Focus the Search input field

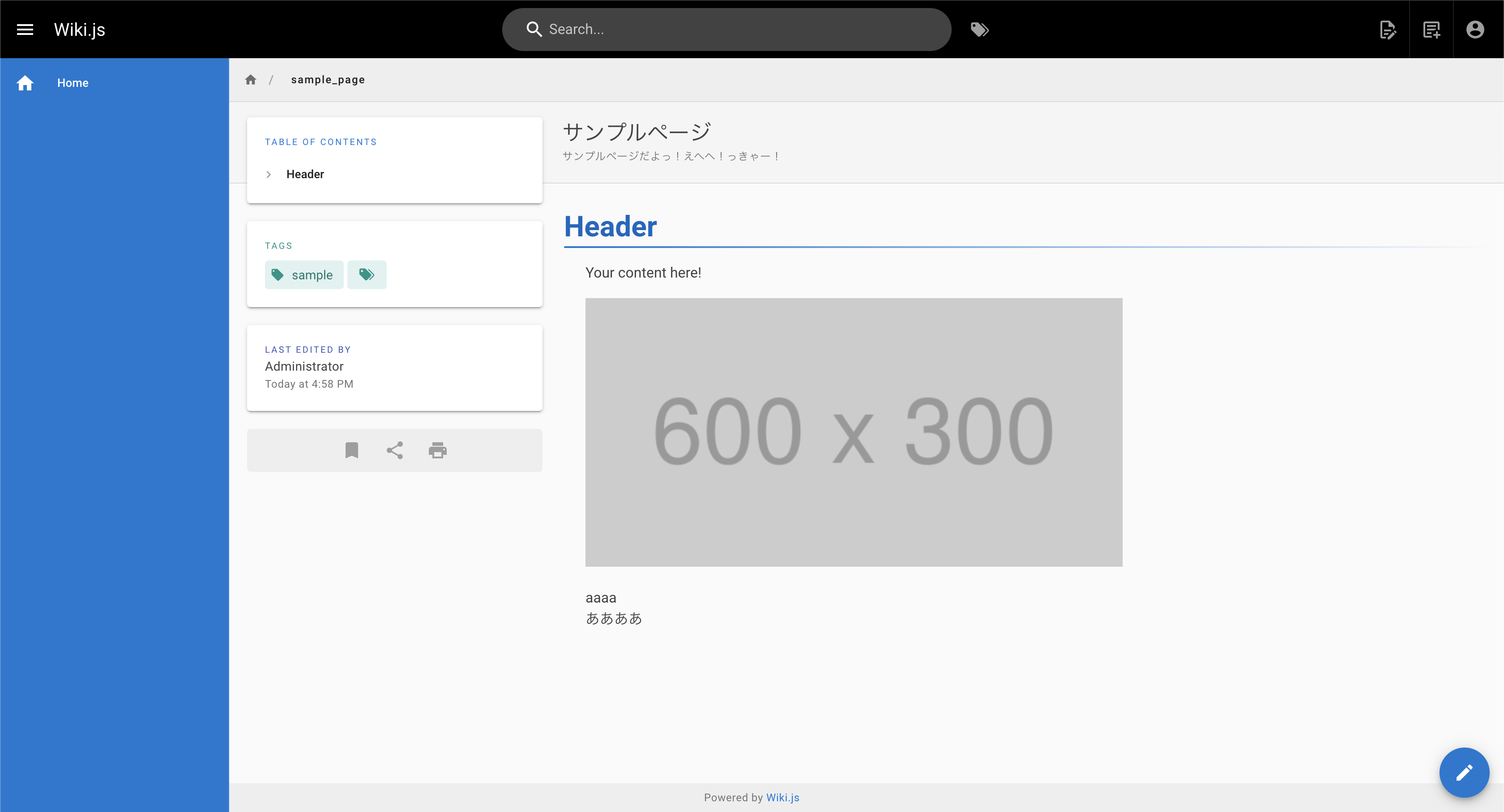pyautogui.click(x=742, y=29)
